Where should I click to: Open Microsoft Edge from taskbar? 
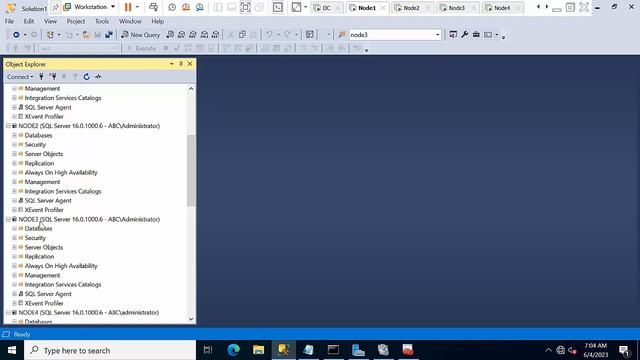(x=233, y=350)
